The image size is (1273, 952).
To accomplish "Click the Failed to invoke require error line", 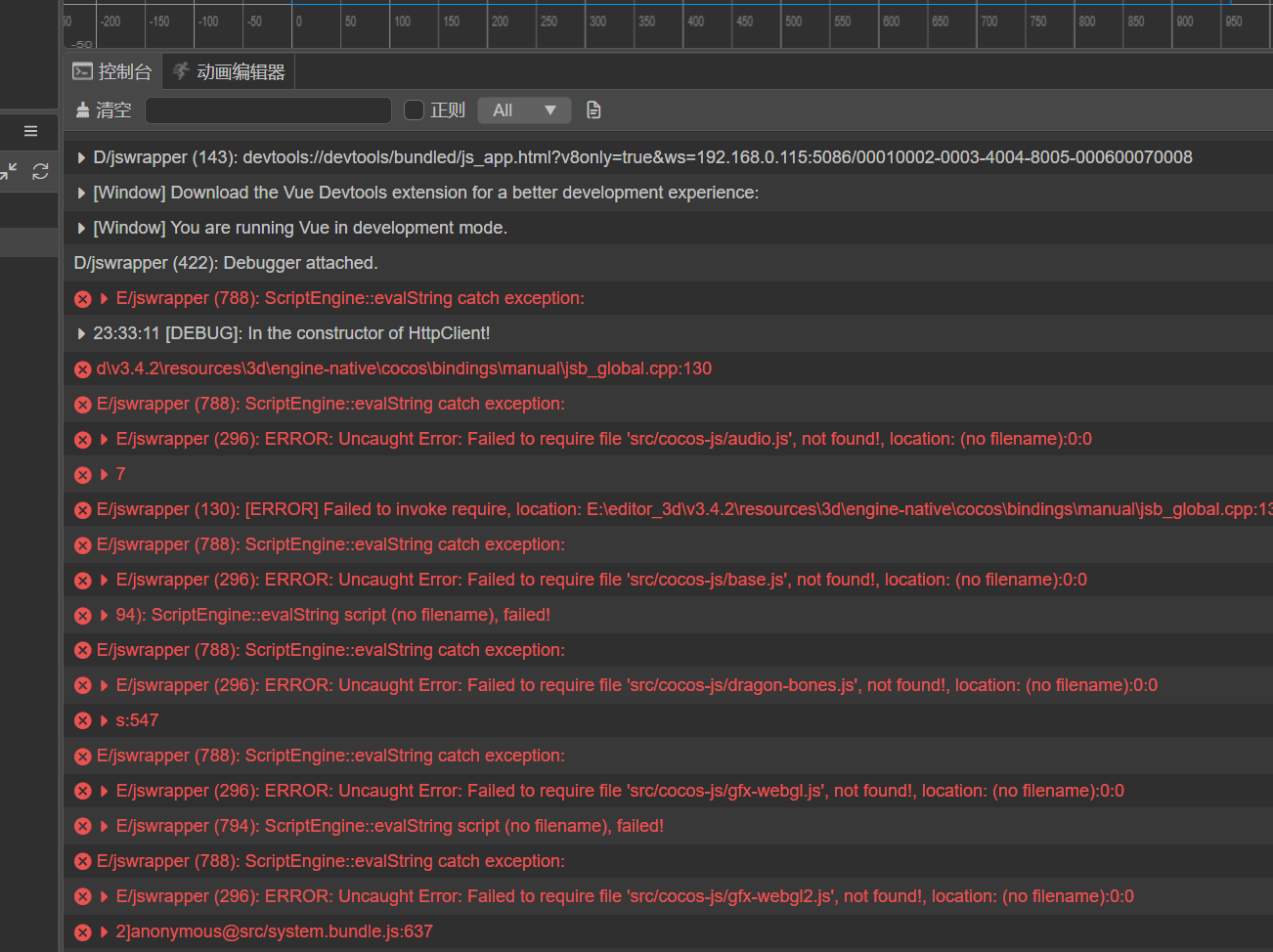I will click(x=684, y=509).
